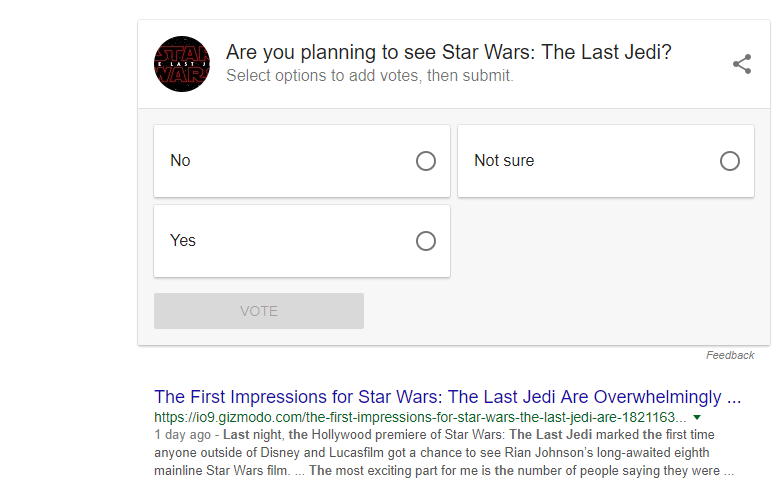
Task: Select the "Not sure" radio button
Action: coord(730,161)
